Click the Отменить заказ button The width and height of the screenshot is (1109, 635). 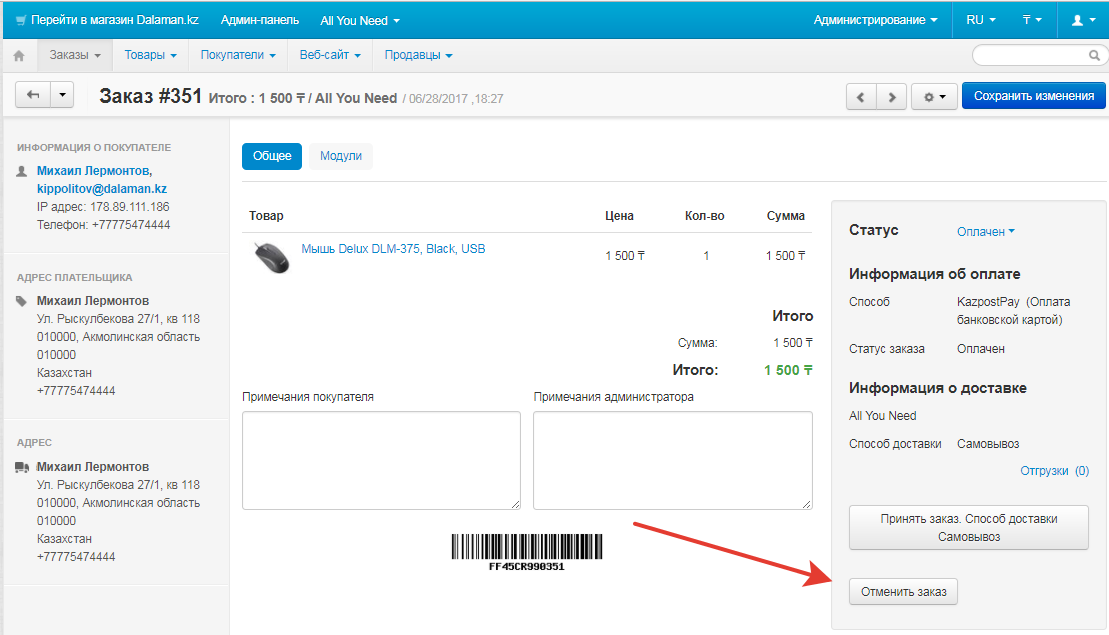(x=903, y=592)
